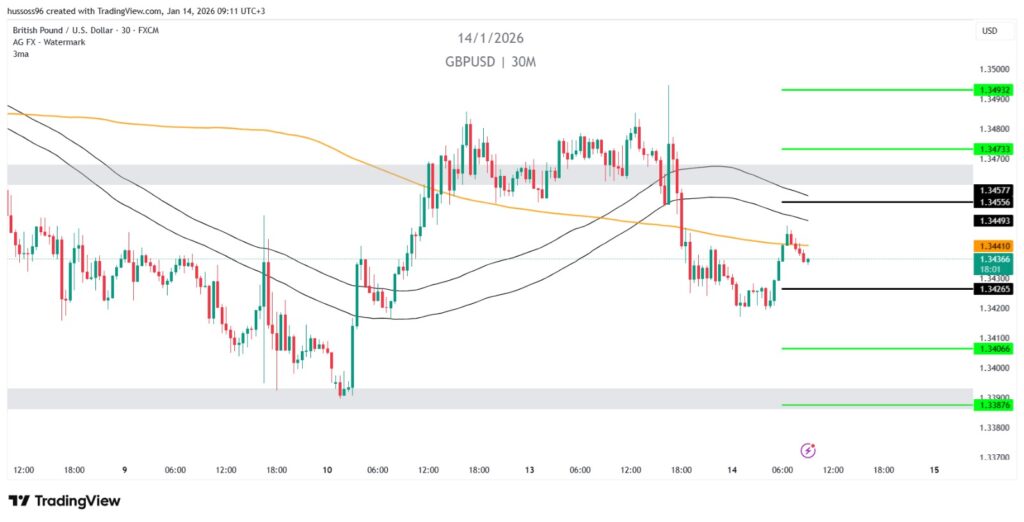The width and height of the screenshot is (1024, 522).
Task: Click the 13 date marker on time axis
Action: coord(529,470)
